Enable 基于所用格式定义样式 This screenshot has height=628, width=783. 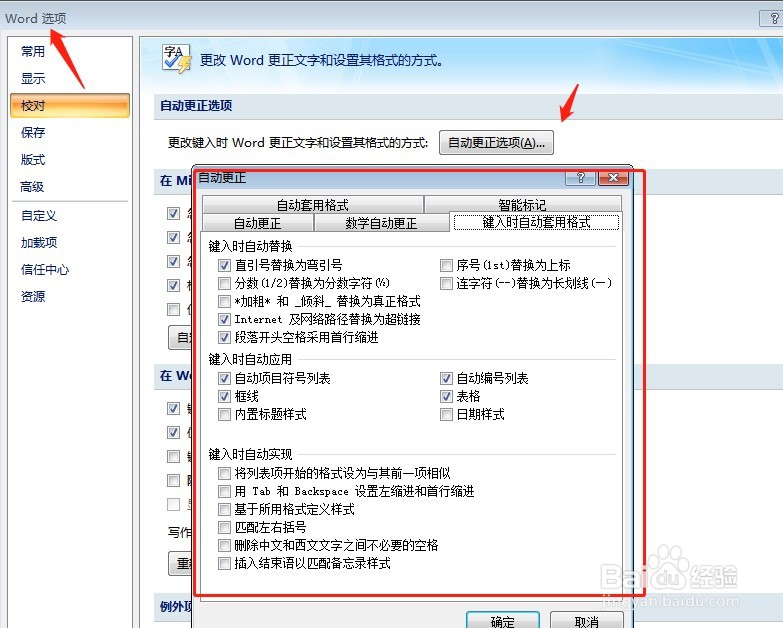coord(224,509)
